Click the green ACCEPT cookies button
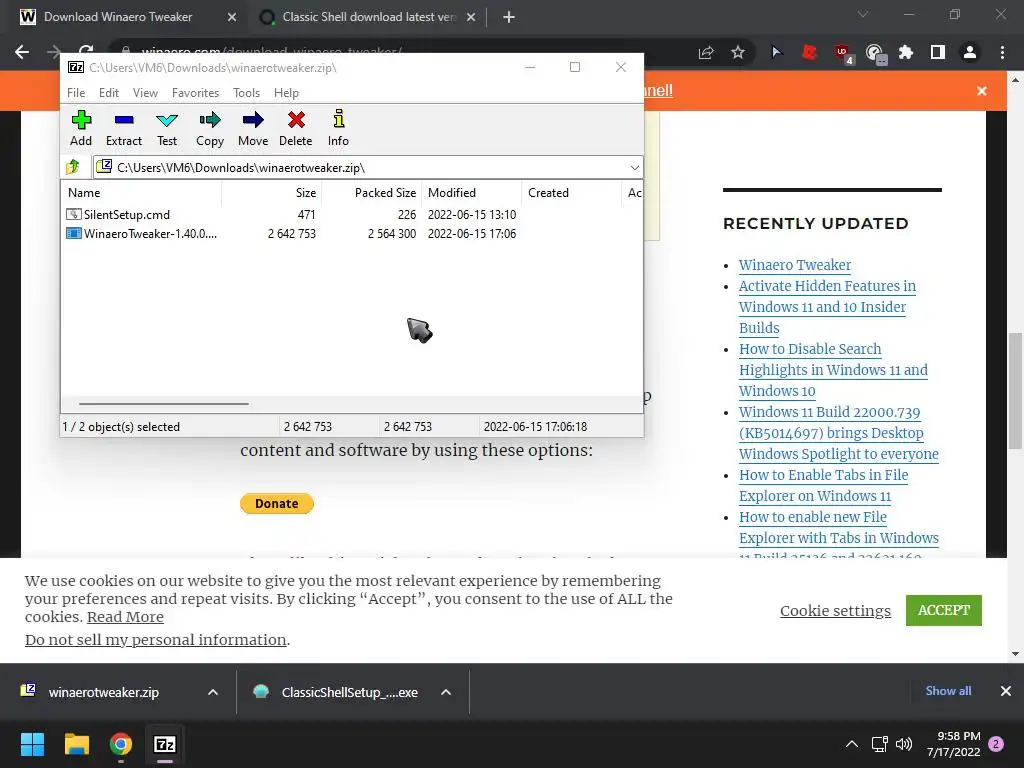 [944, 610]
